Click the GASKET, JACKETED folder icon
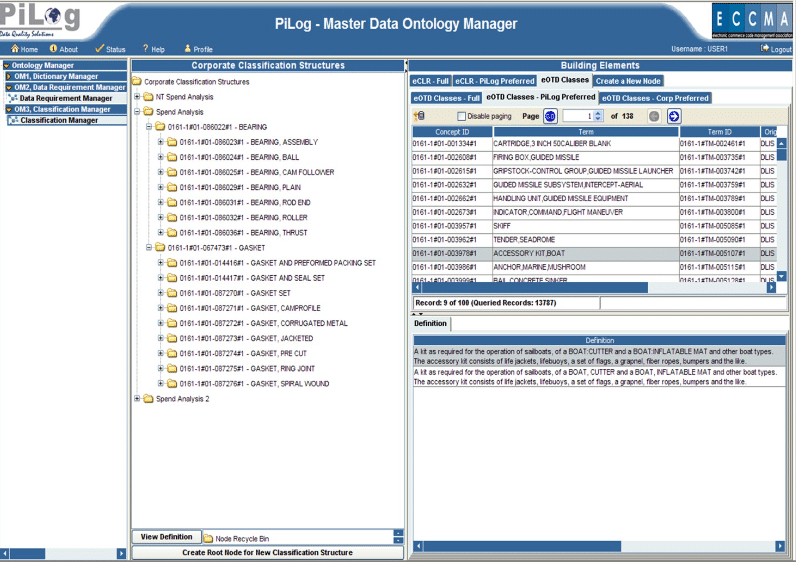Screen dimensions: 796x562 [172, 338]
